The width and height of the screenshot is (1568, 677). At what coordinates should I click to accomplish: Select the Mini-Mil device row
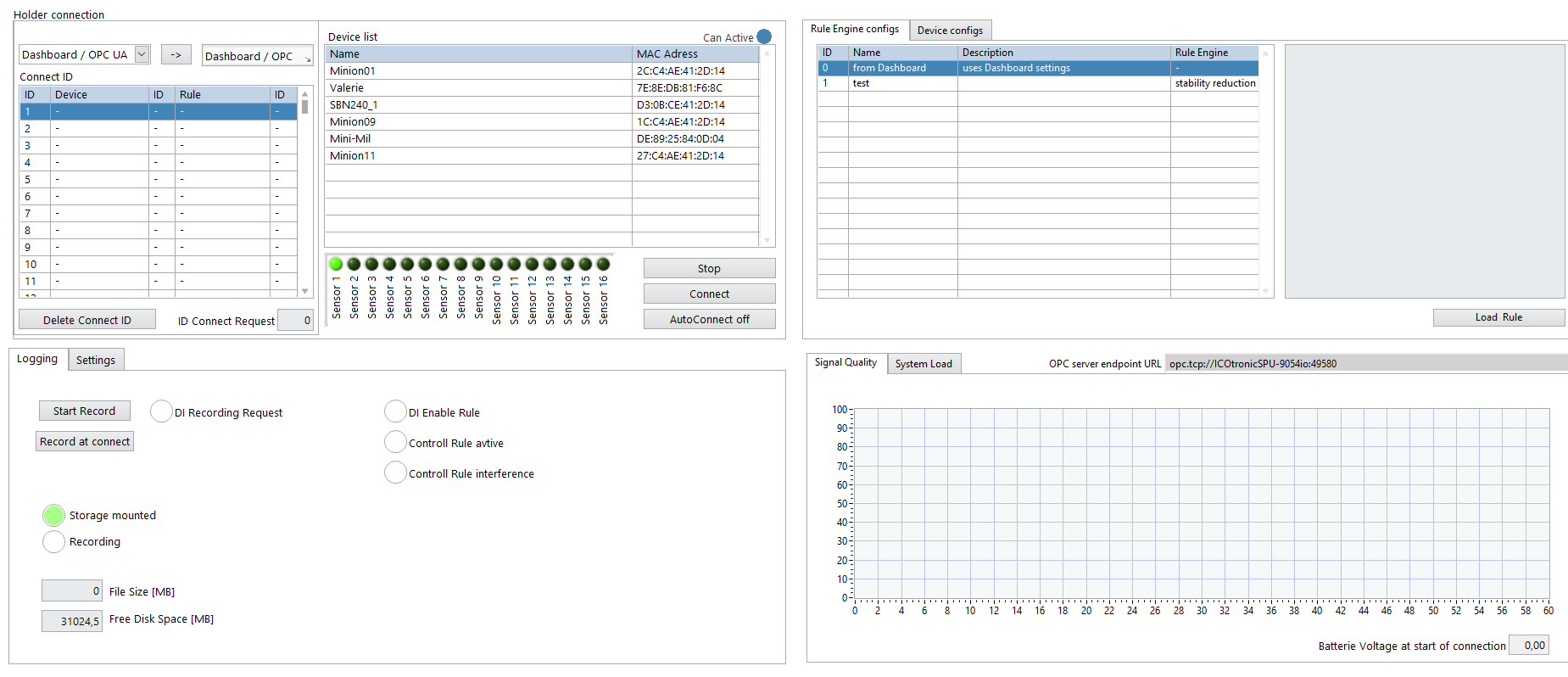point(542,138)
